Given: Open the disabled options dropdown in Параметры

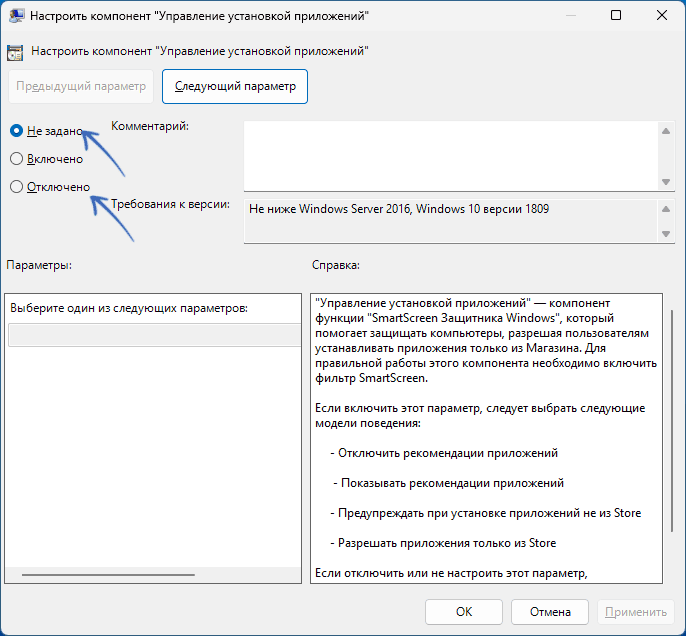Looking at the screenshot, I should (x=154, y=335).
